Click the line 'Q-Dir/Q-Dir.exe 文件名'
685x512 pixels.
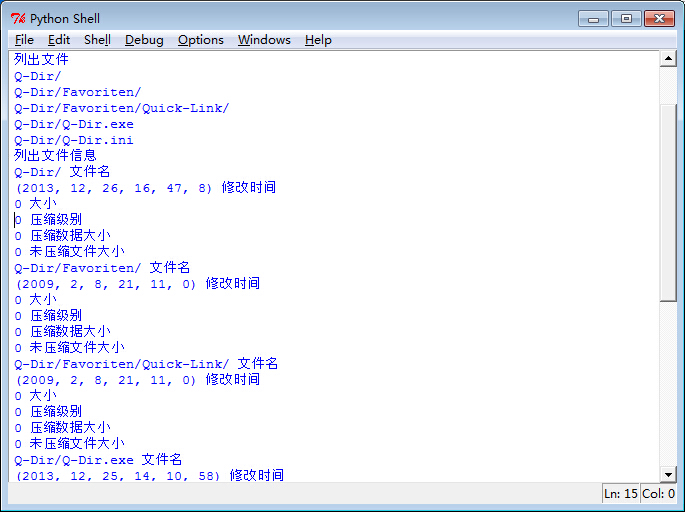(98, 460)
